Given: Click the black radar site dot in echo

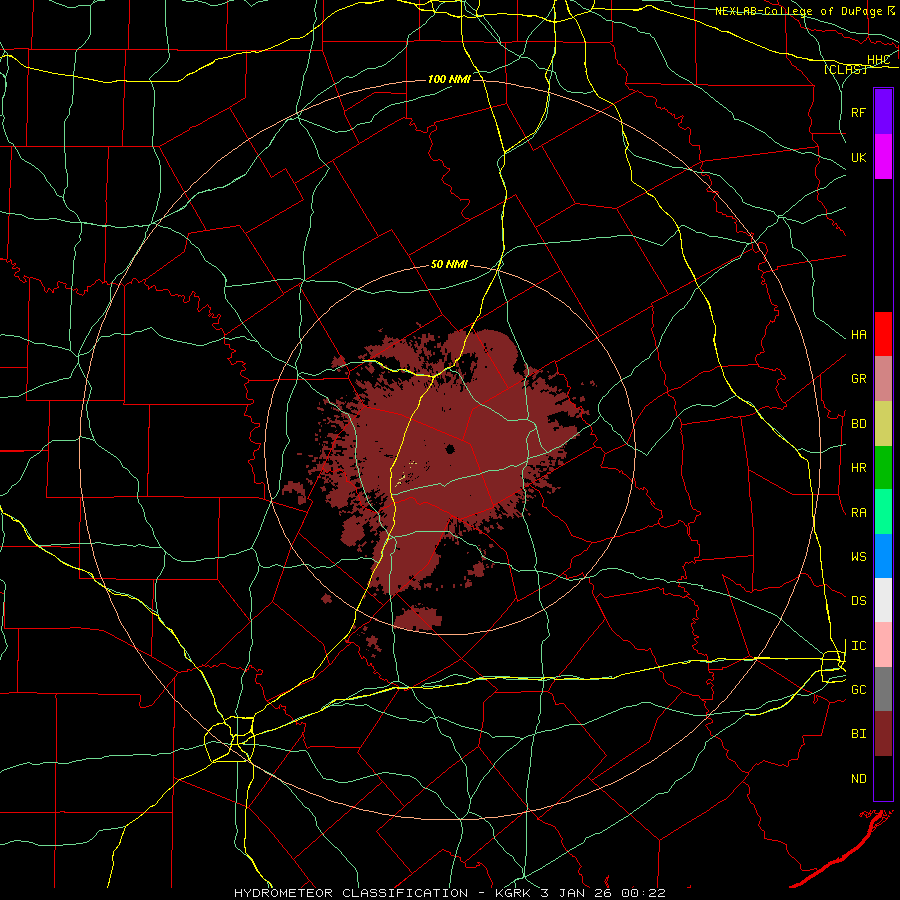Looking at the screenshot, I should [x=451, y=449].
